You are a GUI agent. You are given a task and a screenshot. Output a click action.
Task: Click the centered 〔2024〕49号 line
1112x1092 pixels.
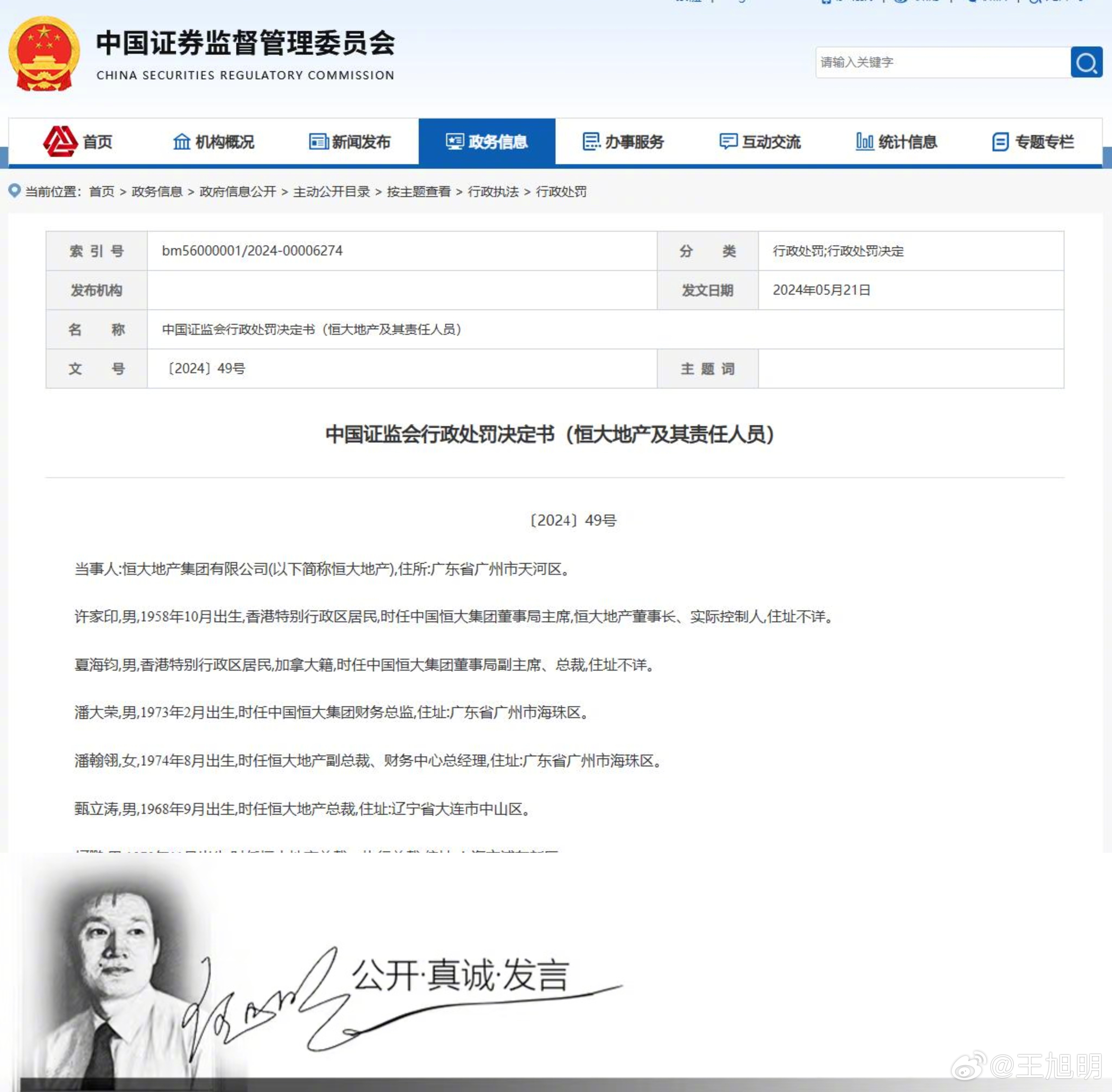(x=572, y=520)
